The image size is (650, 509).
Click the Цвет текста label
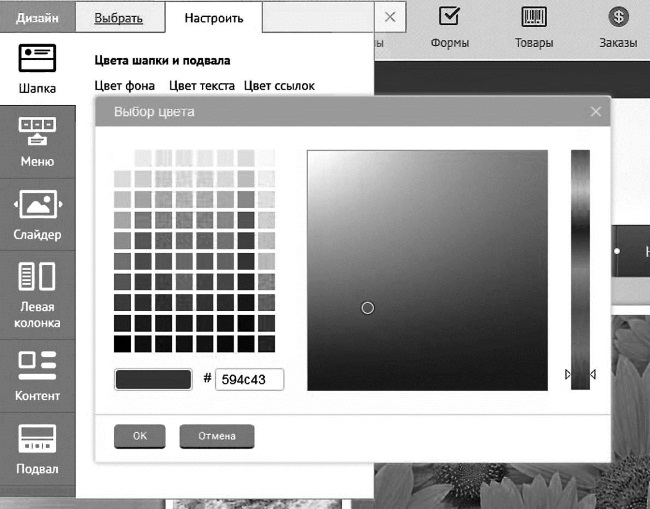point(202,86)
